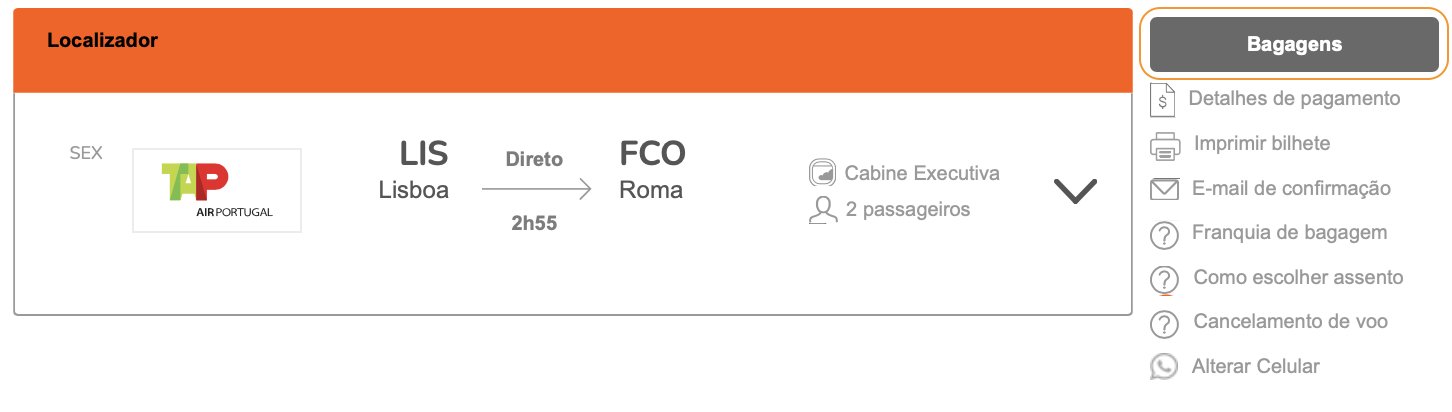Image resolution: width=1452 pixels, height=412 pixels.
Task: Expand flight details with the chevron arrow
Action: [x=1075, y=191]
